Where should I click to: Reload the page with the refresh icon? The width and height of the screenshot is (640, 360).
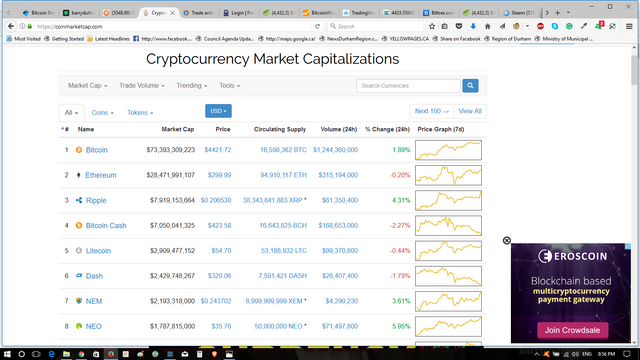point(317,26)
